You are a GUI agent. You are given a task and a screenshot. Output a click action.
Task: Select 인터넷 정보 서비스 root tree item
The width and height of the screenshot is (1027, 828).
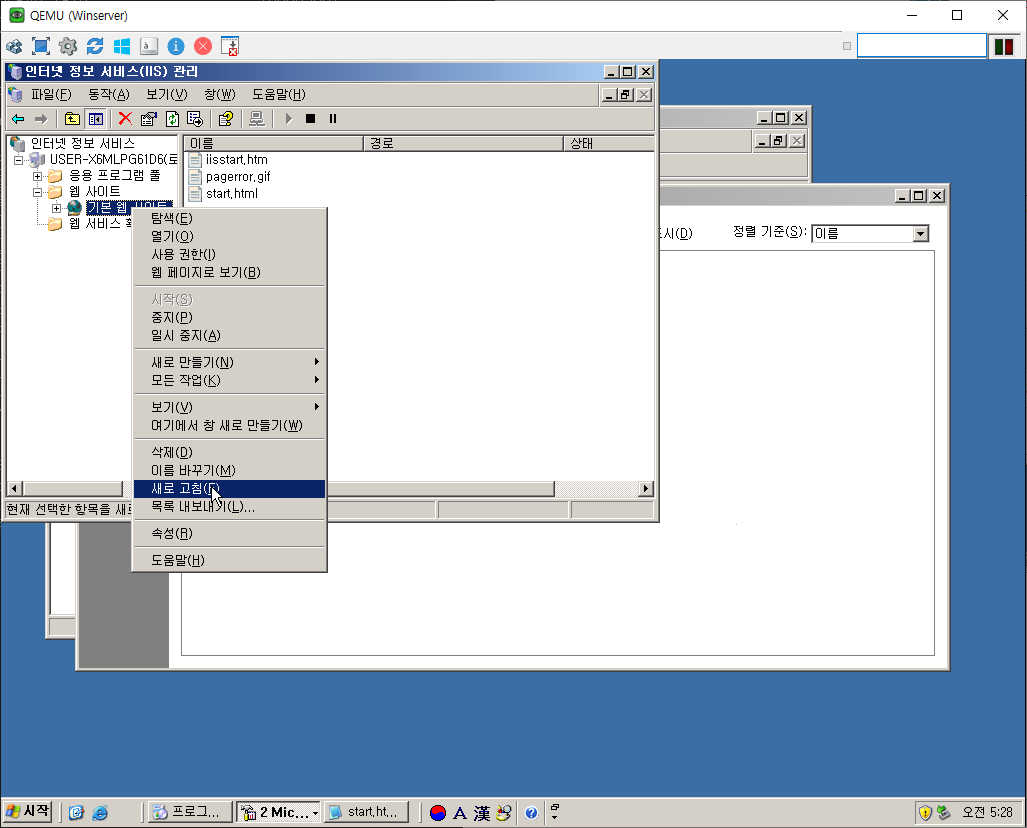point(83,143)
